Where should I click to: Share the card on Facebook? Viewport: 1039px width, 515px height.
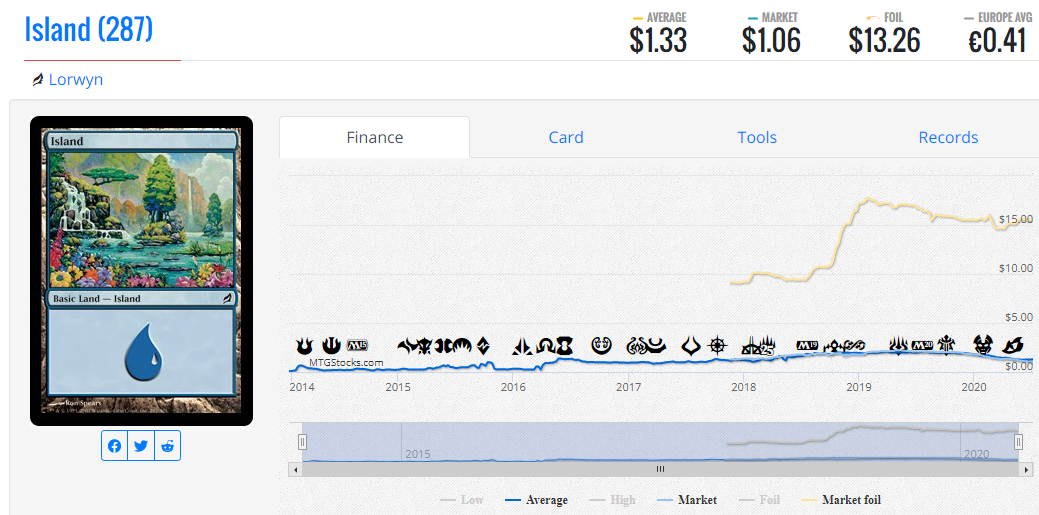pyautogui.click(x=115, y=446)
